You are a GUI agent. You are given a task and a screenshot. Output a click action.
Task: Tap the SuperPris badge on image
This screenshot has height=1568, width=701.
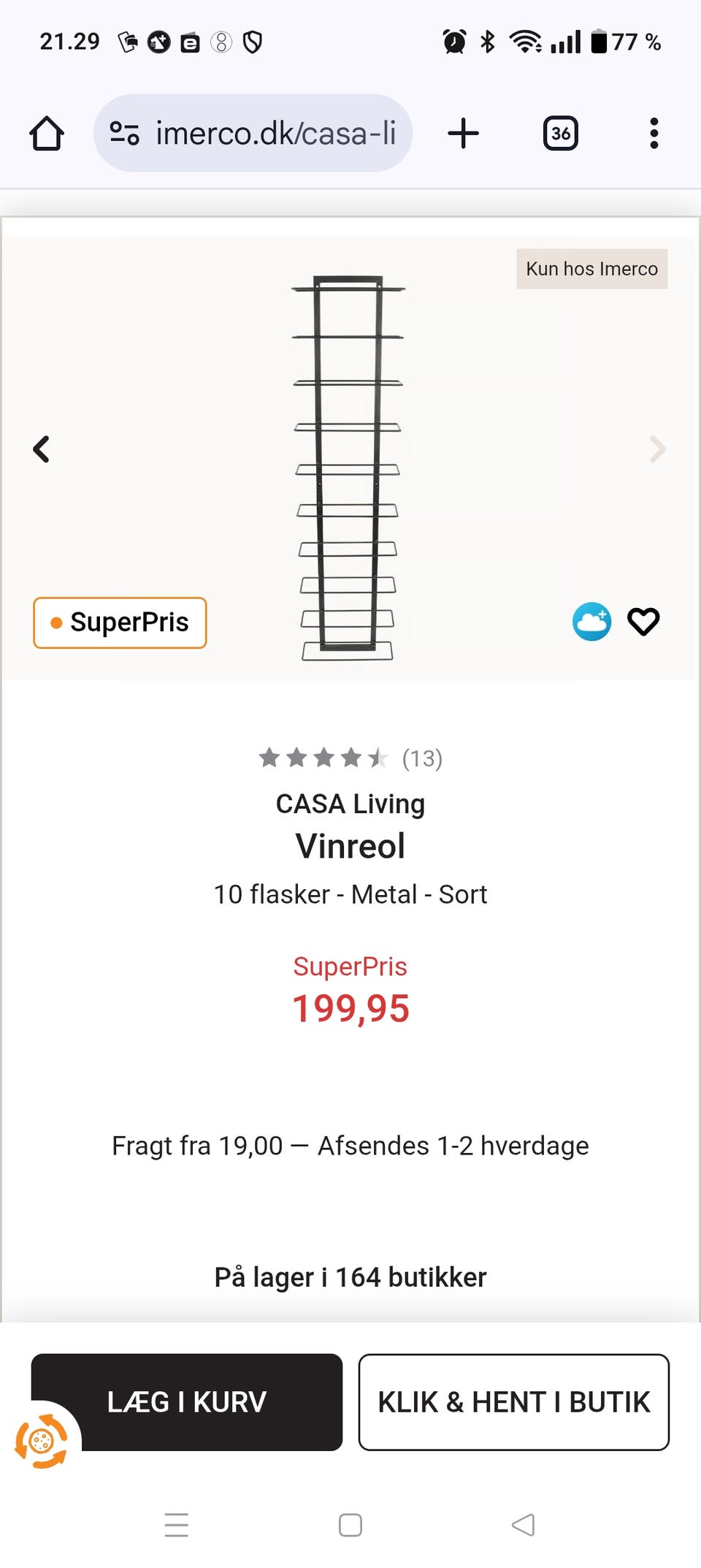[x=120, y=623]
